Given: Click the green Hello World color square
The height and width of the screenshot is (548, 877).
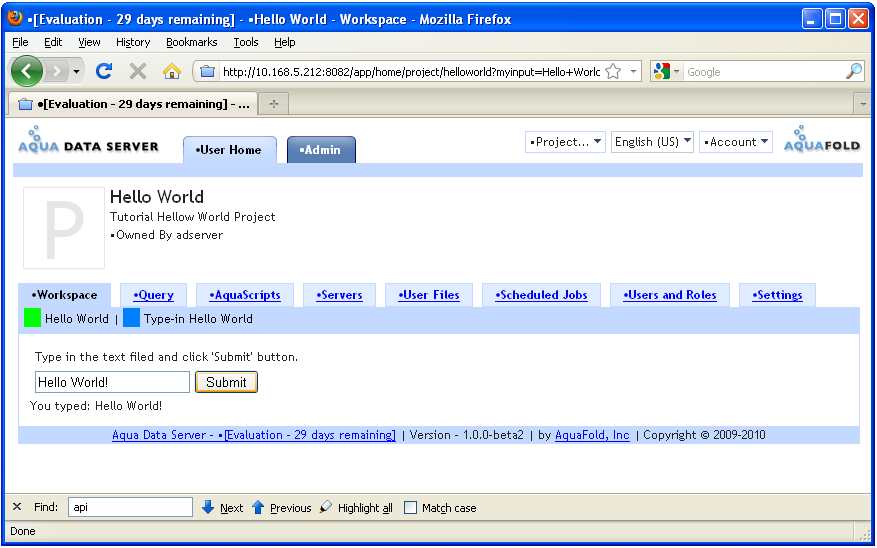Looking at the screenshot, I should 32,318.
